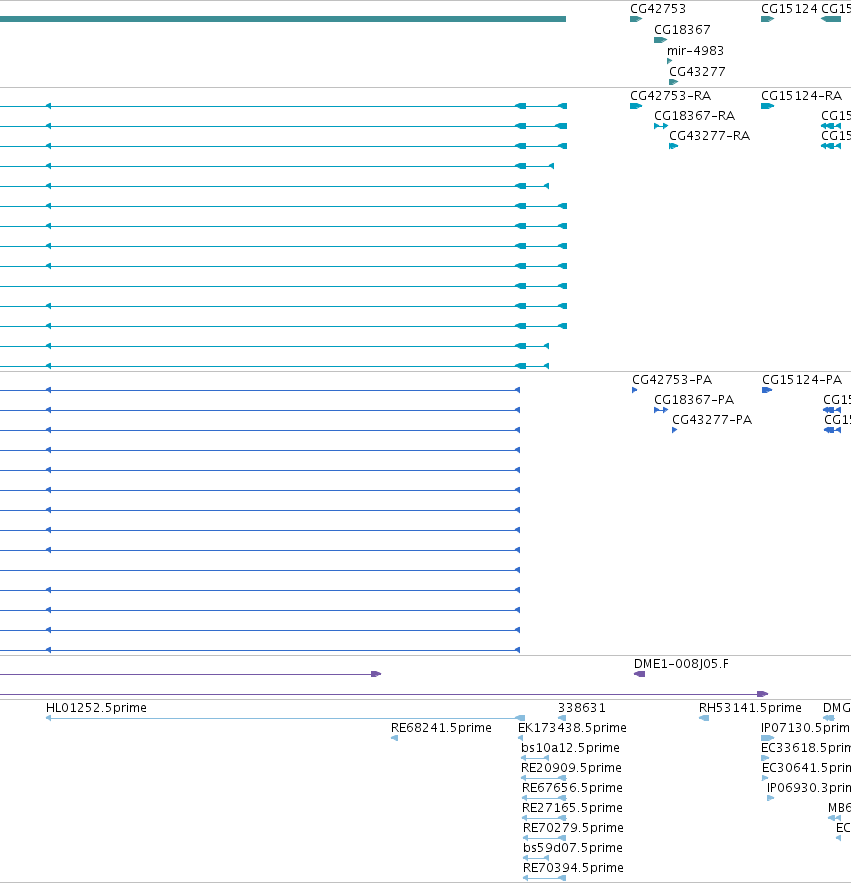851x883 pixels.
Task: Click transcript CG43277-RA
Action: [x=709, y=136]
